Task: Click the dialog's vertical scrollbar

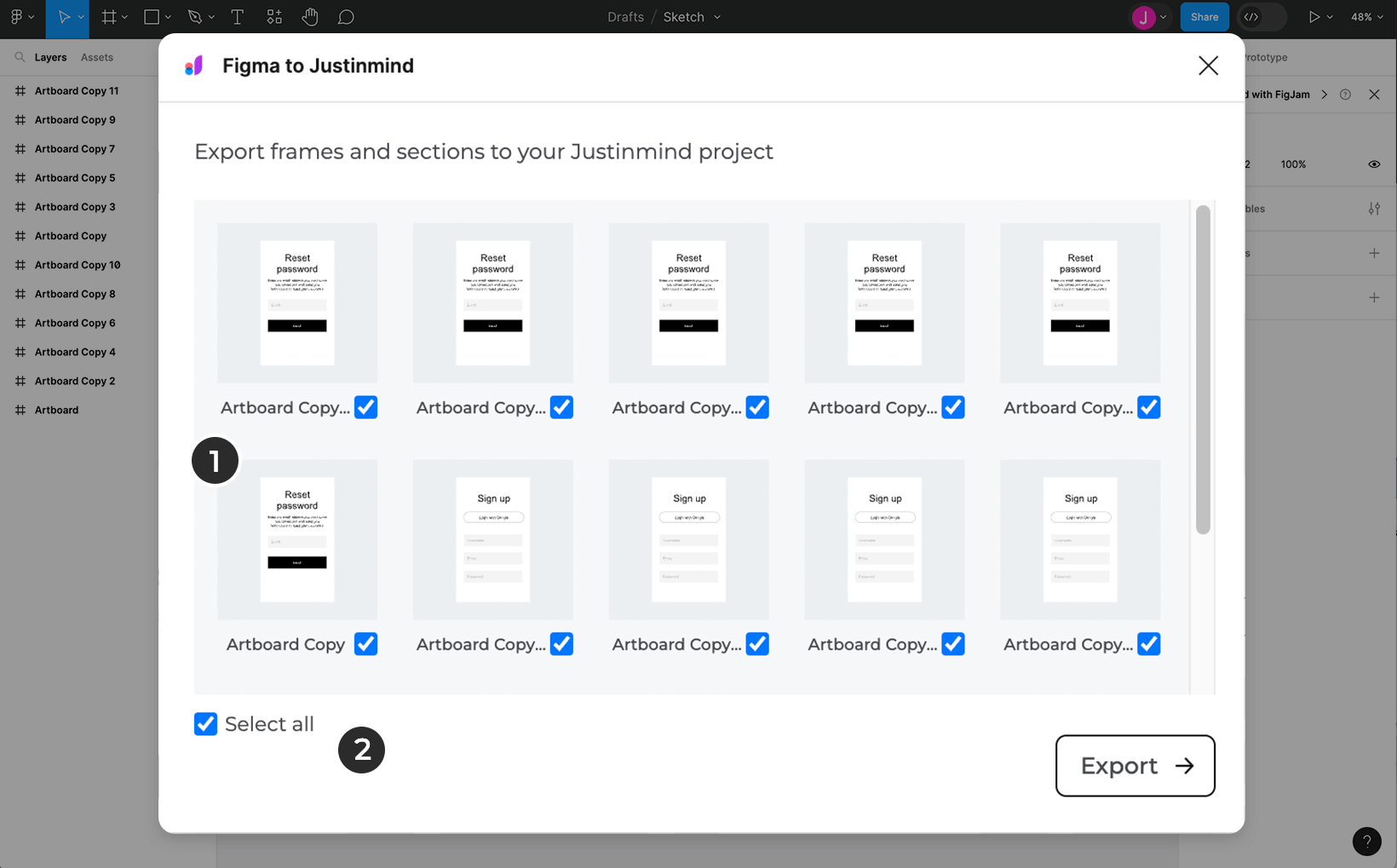Action: click(x=1203, y=370)
